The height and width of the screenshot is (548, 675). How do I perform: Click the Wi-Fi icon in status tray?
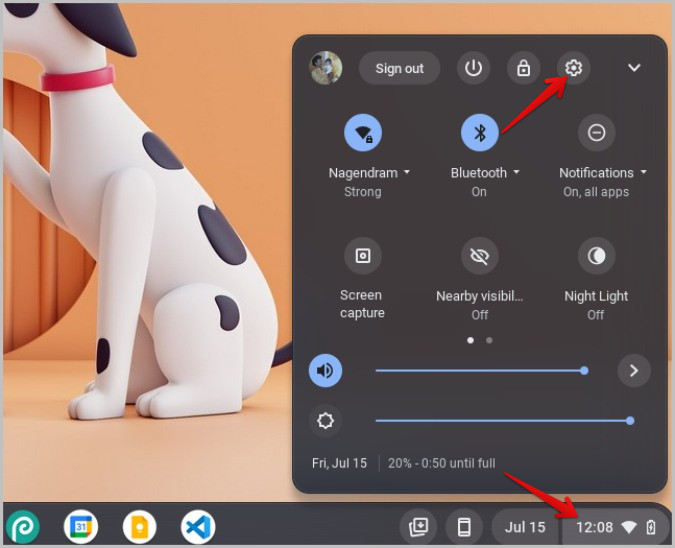(629, 527)
